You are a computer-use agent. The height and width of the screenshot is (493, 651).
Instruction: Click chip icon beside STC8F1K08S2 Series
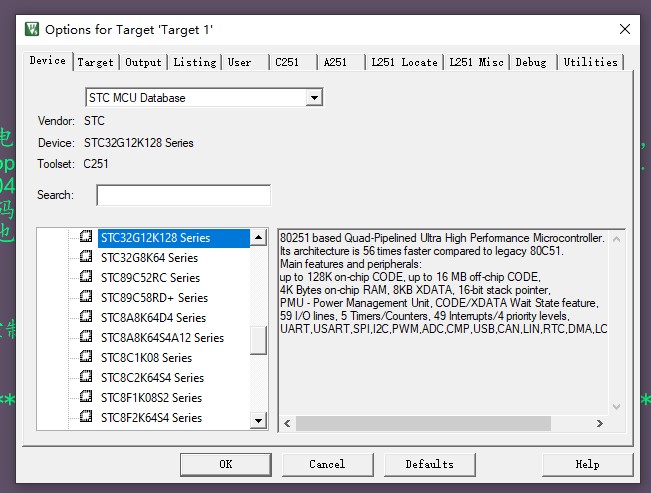coord(86,396)
